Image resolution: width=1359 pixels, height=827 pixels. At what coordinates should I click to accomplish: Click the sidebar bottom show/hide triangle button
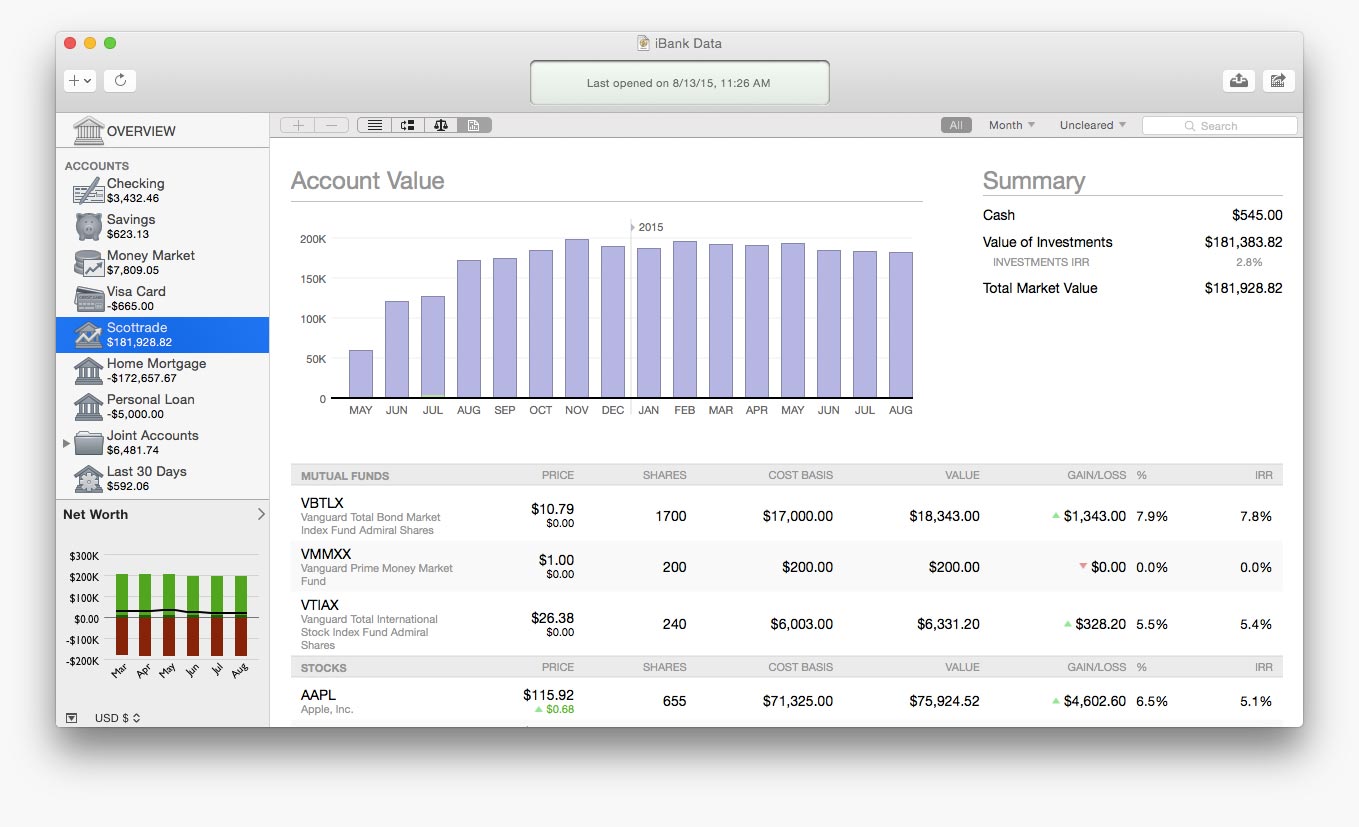point(71,717)
